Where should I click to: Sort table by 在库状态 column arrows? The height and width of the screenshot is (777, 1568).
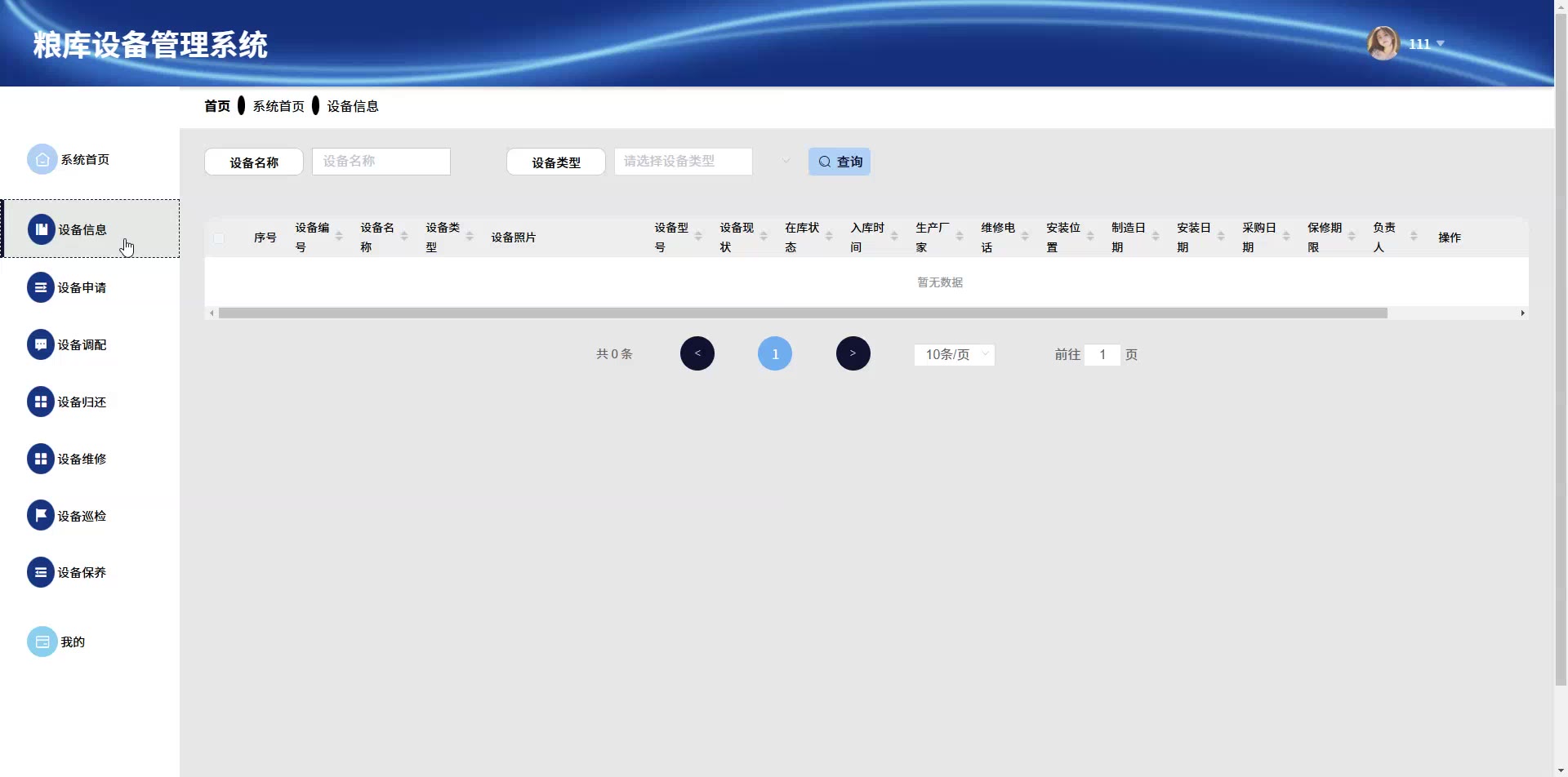coord(829,237)
